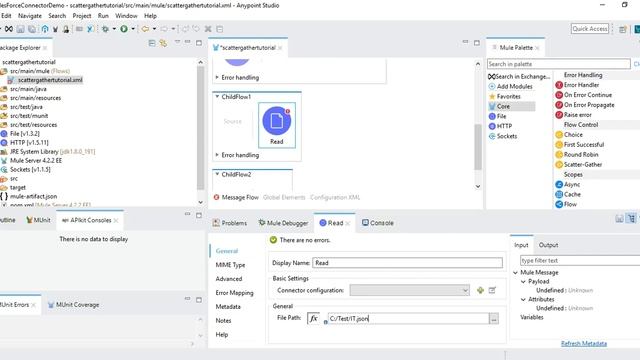Open the Project menu
The height and width of the screenshot is (360, 640).
point(82,16)
